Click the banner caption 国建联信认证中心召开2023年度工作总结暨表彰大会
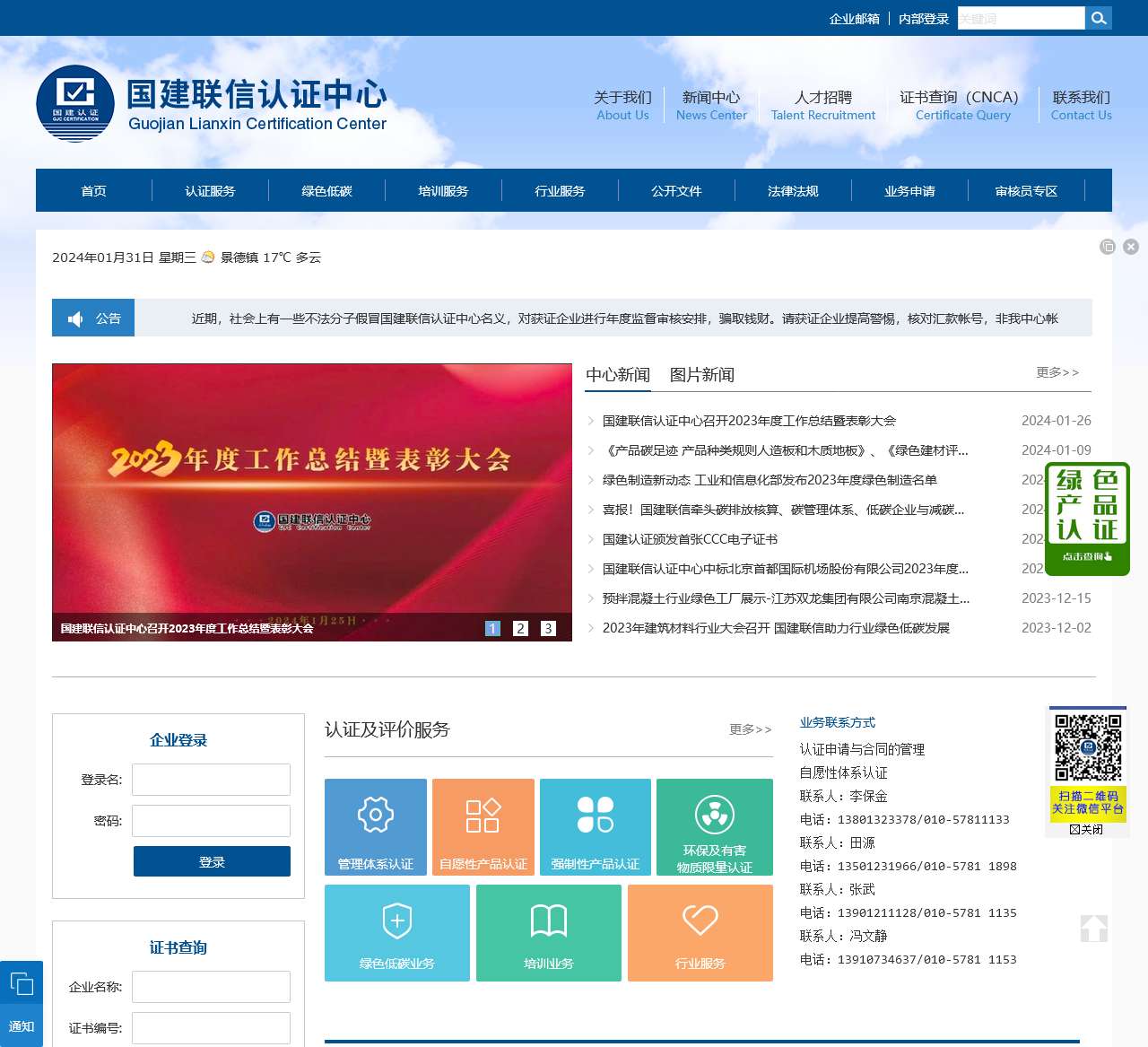Screen dimensions: 1148x1047 coord(187,628)
